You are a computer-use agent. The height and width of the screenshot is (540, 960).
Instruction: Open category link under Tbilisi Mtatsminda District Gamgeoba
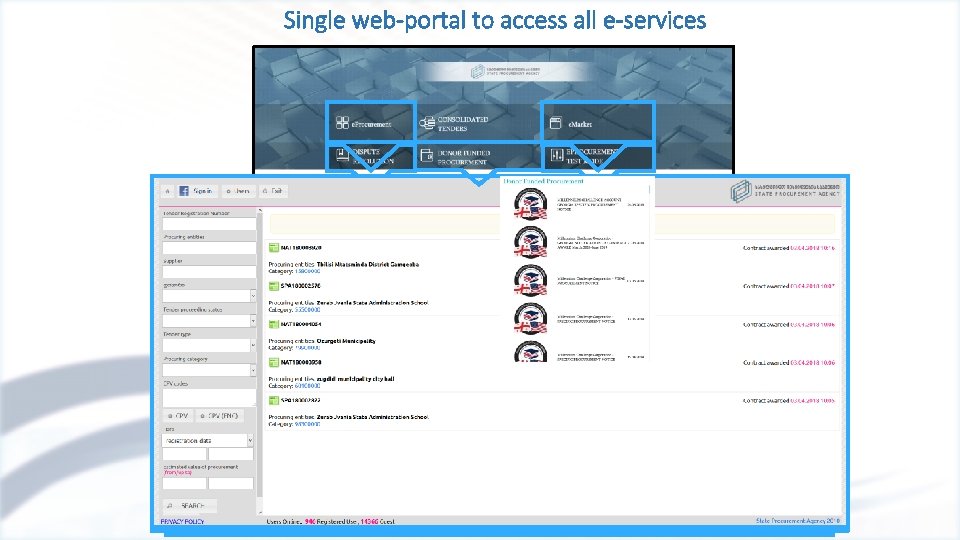pos(307,271)
